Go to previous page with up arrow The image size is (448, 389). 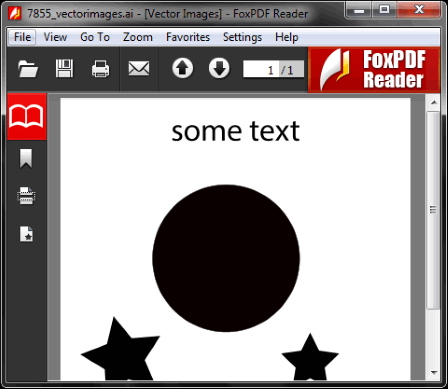point(182,68)
